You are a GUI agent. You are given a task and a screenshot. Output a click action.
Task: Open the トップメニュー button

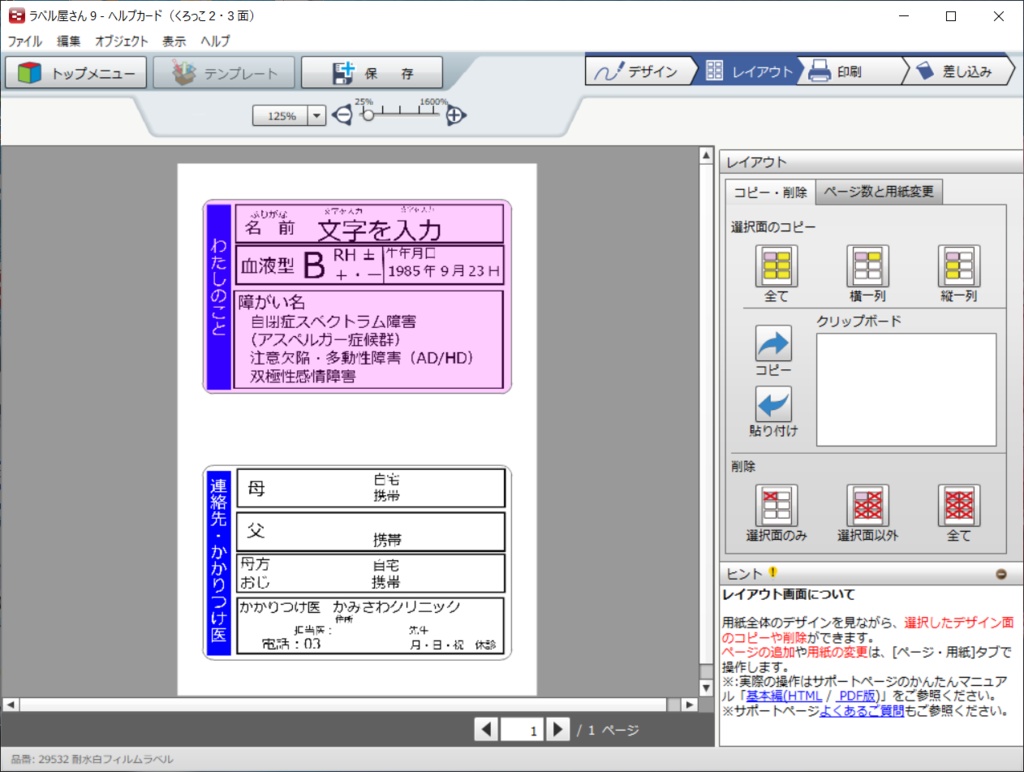click(x=76, y=72)
